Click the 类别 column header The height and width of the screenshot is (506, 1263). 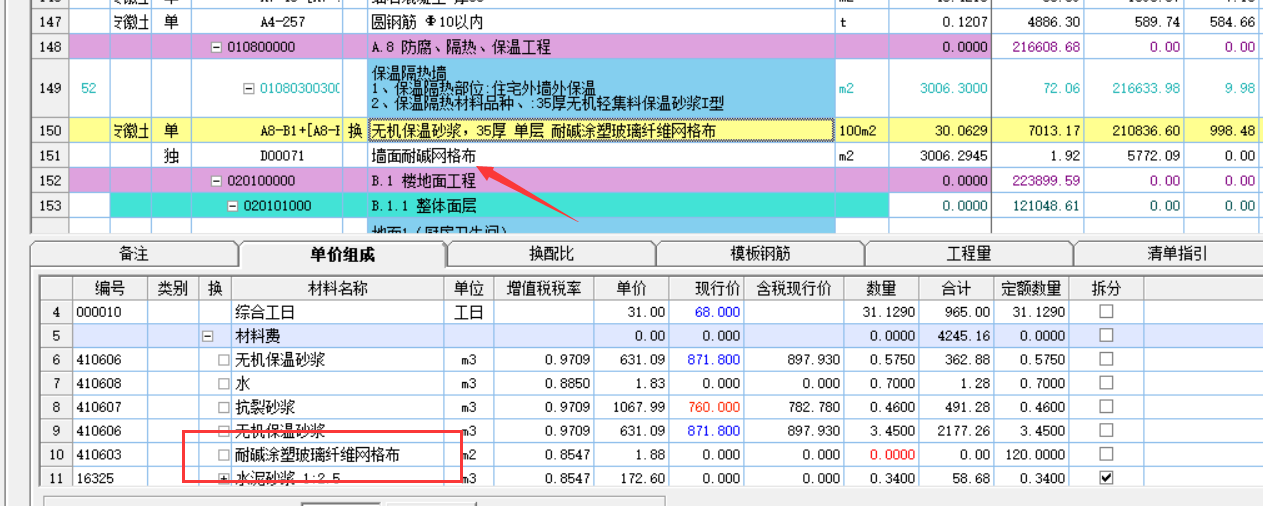pyautogui.click(x=173, y=289)
